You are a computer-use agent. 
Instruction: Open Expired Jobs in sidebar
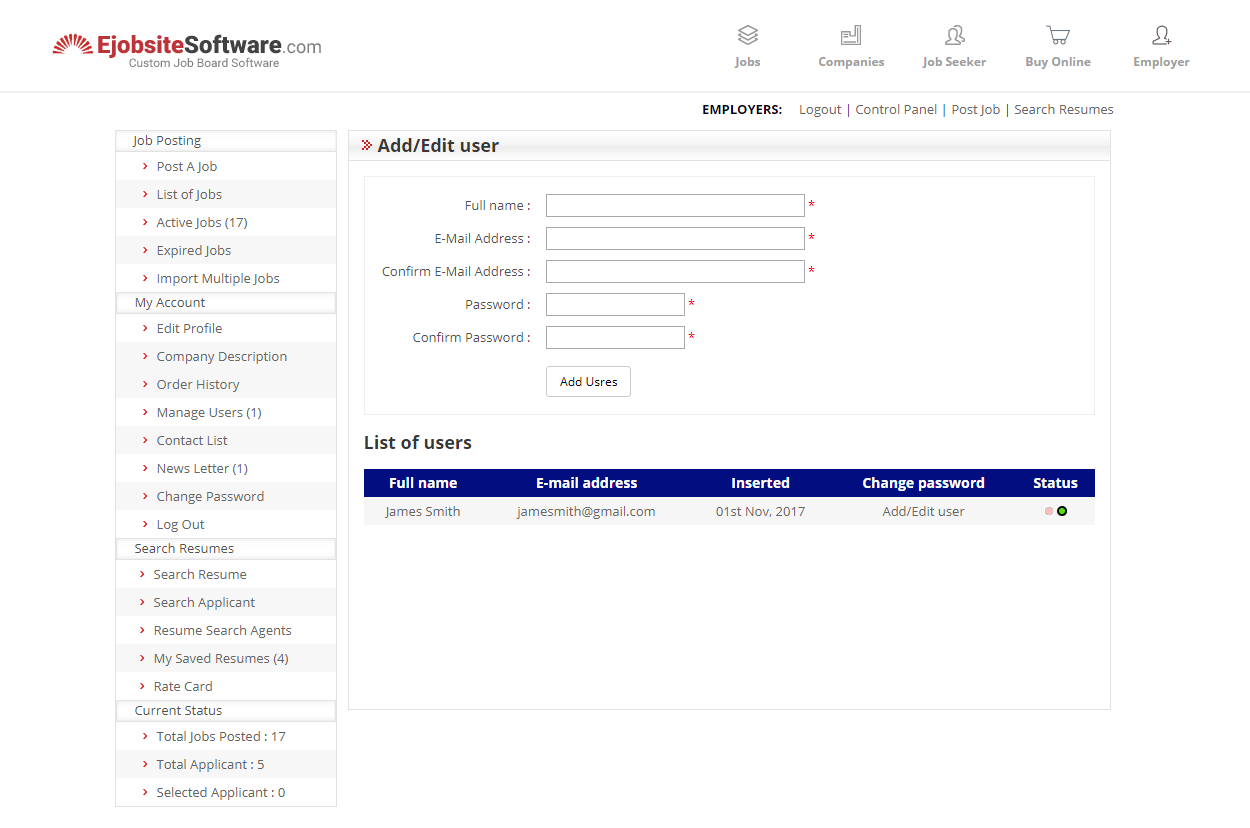click(x=194, y=251)
